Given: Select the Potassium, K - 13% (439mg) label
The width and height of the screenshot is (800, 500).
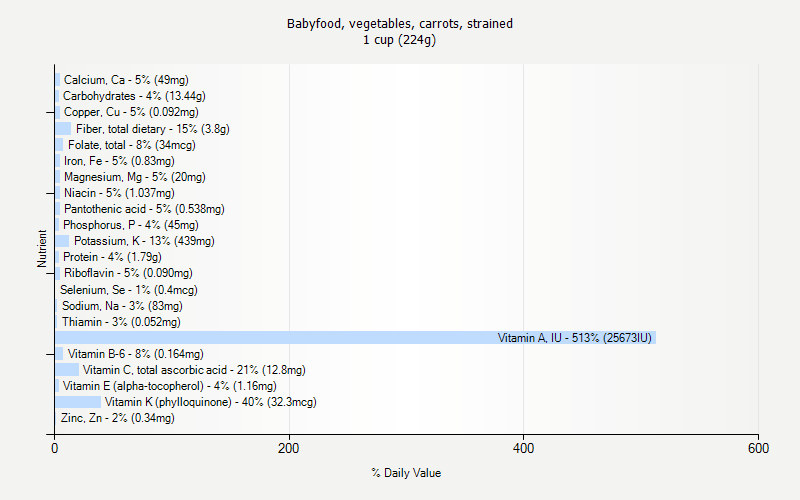Looking at the screenshot, I should [144, 241].
